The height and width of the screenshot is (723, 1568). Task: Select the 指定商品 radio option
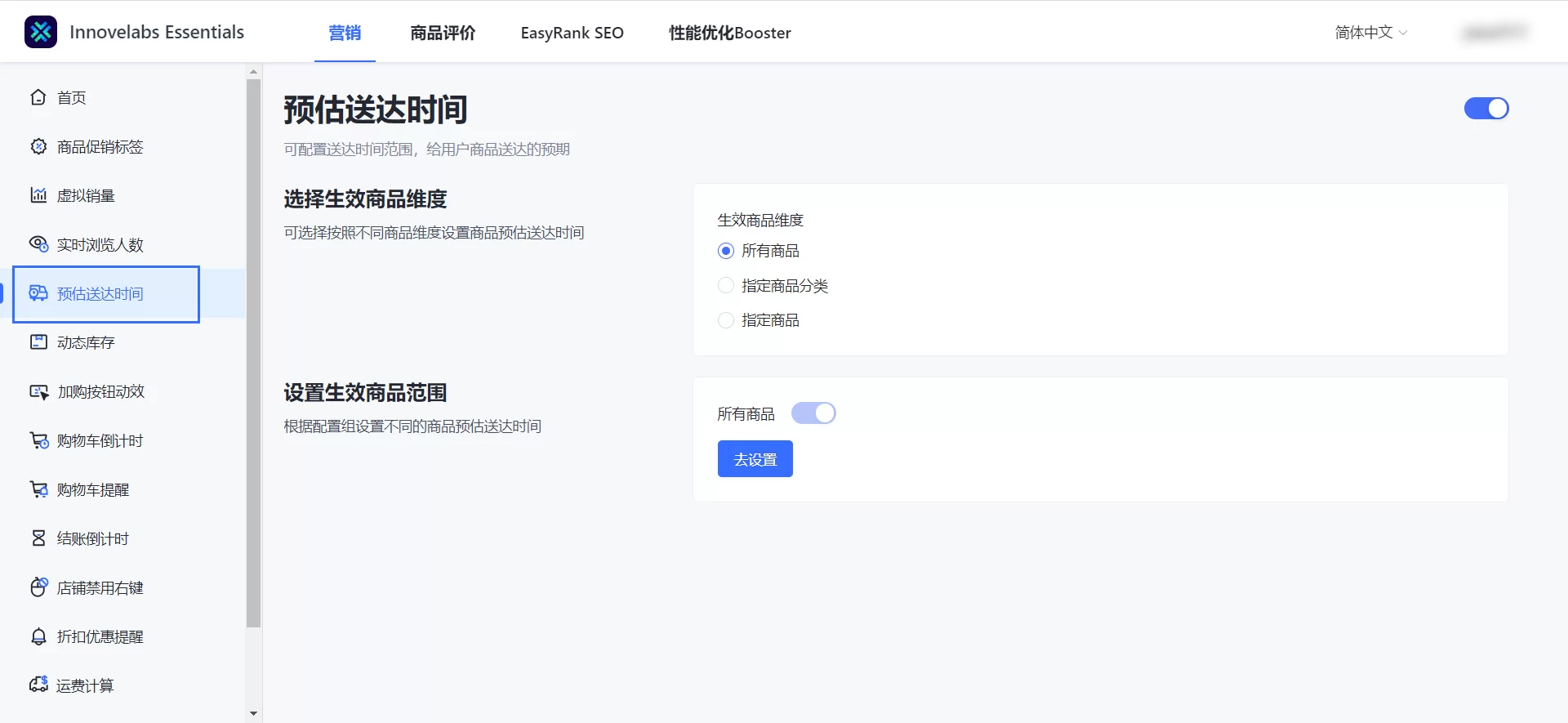point(726,320)
